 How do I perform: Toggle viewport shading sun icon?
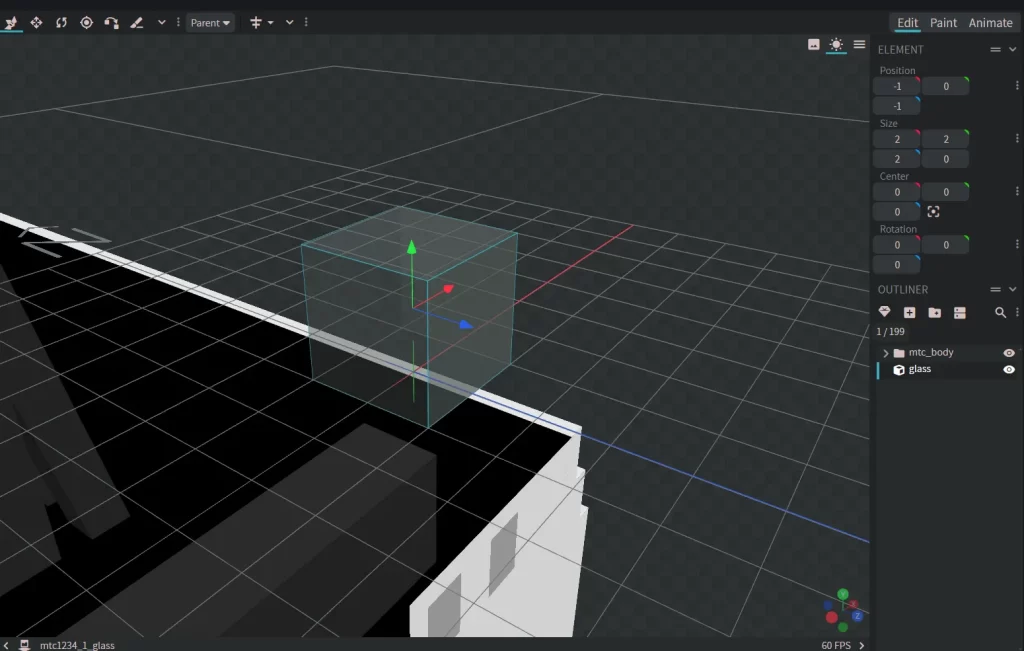point(836,44)
